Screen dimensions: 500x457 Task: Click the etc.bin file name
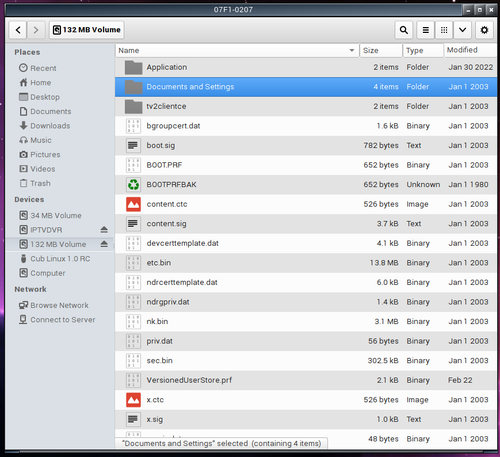tap(159, 263)
